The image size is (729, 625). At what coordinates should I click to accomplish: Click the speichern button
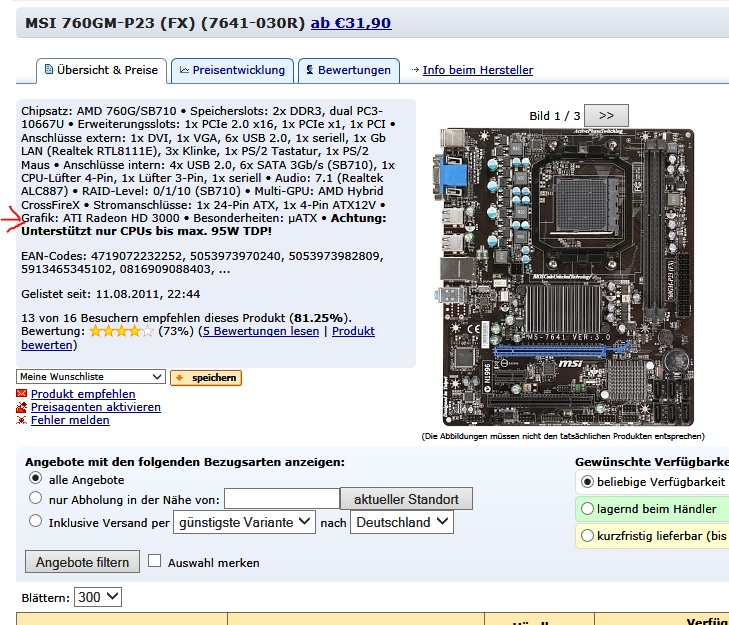pos(206,378)
